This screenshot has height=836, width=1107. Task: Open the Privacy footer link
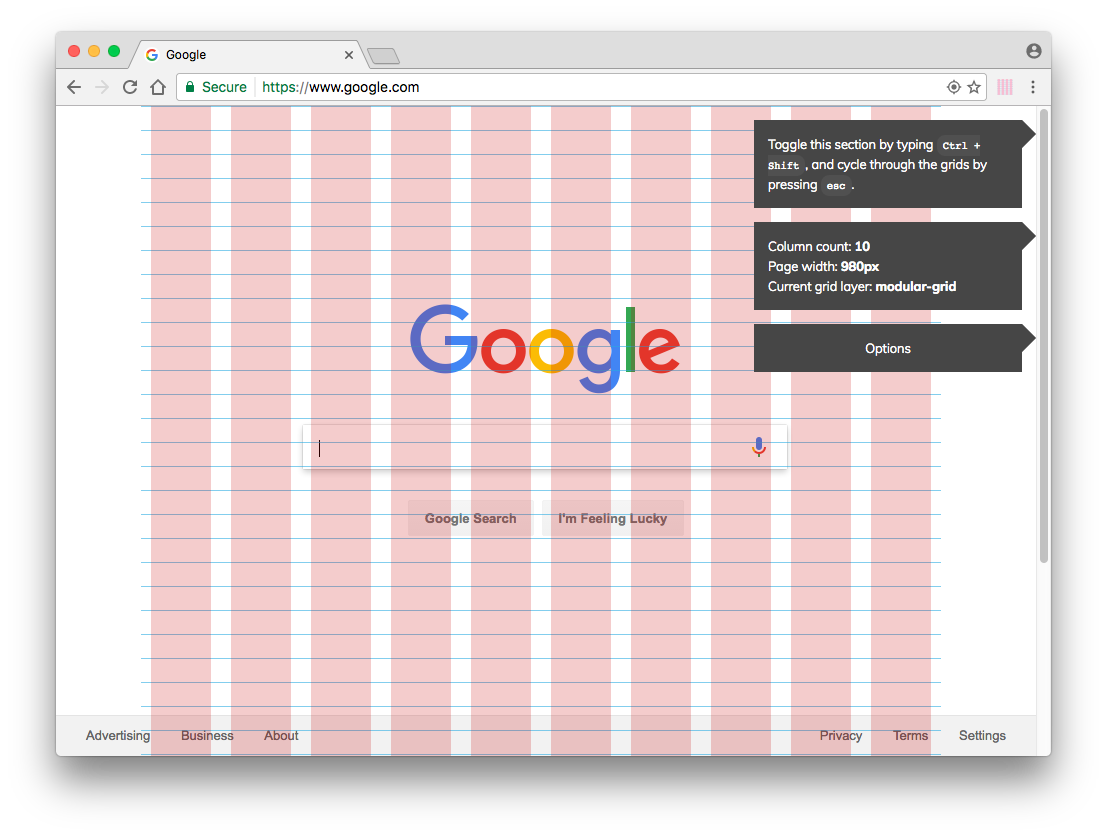tap(841, 736)
